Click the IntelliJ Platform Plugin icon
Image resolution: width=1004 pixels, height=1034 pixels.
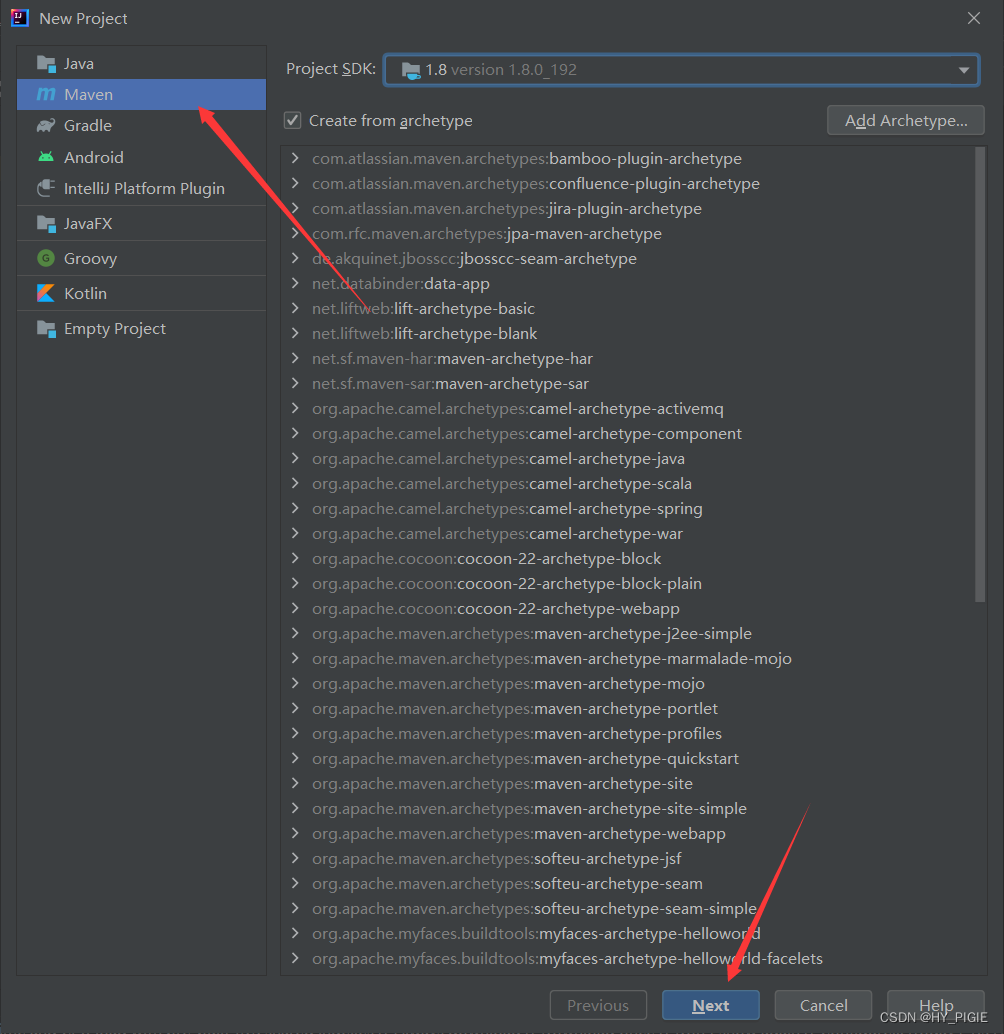[x=47, y=188]
